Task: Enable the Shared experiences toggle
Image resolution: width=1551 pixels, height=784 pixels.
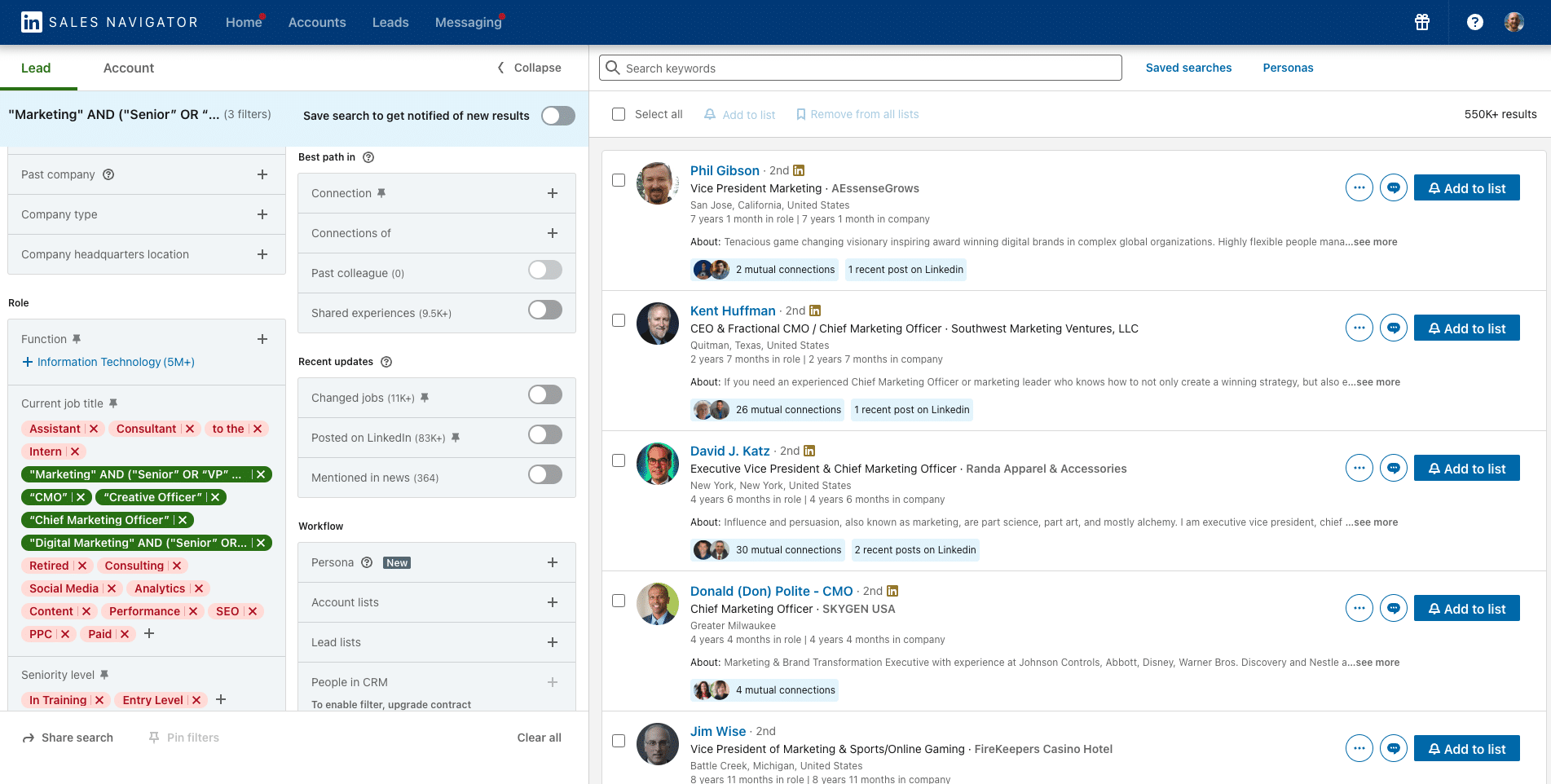Action: click(545, 310)
